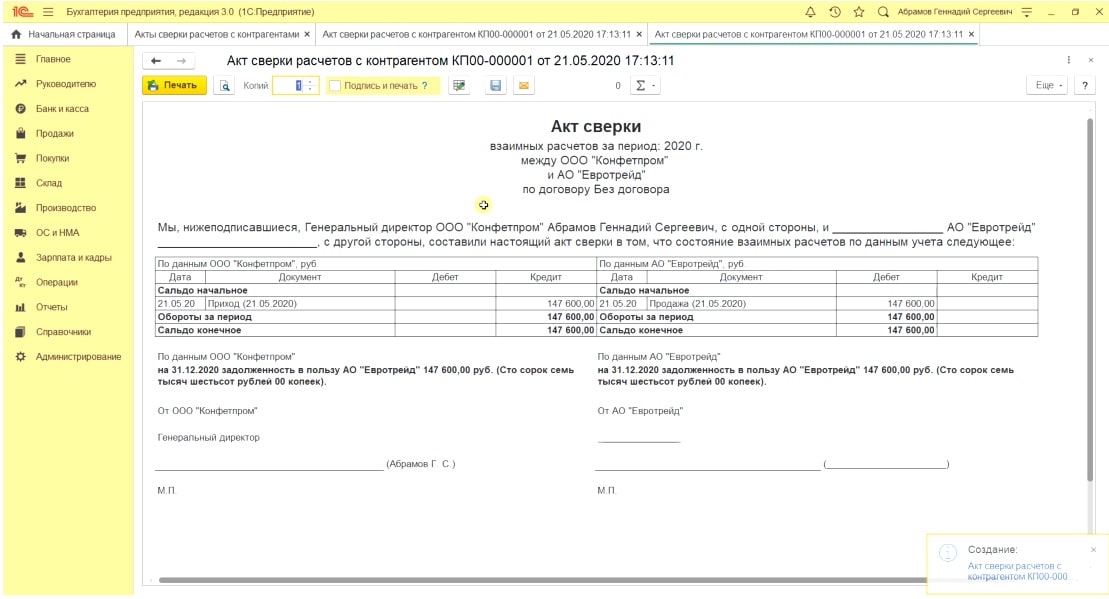Open the vertical three-dots form menu
Image resolution: width=1109 pixels, height=599 pixels.
[1069, 60]
